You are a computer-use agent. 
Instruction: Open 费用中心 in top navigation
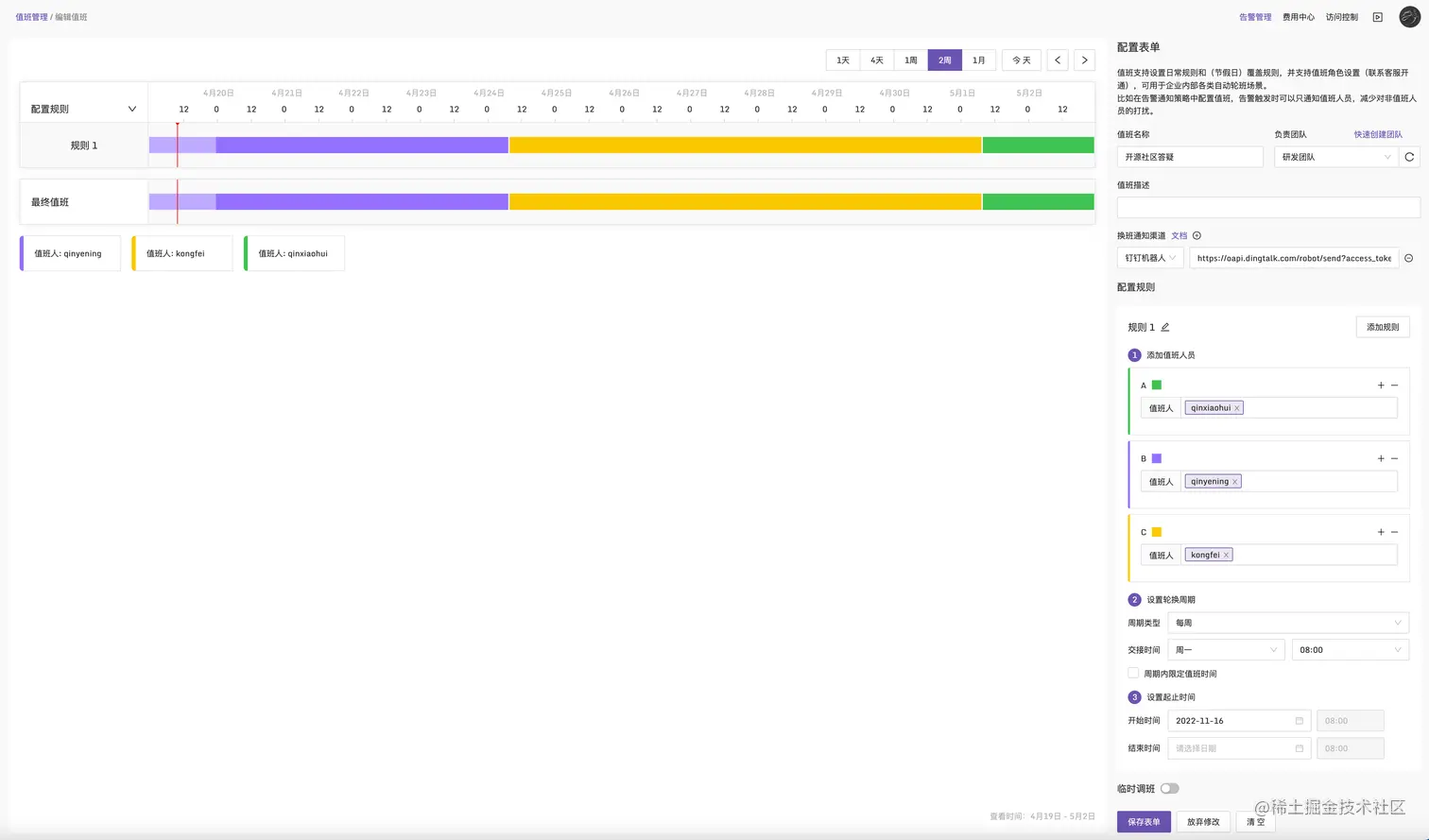point(1299,17)
